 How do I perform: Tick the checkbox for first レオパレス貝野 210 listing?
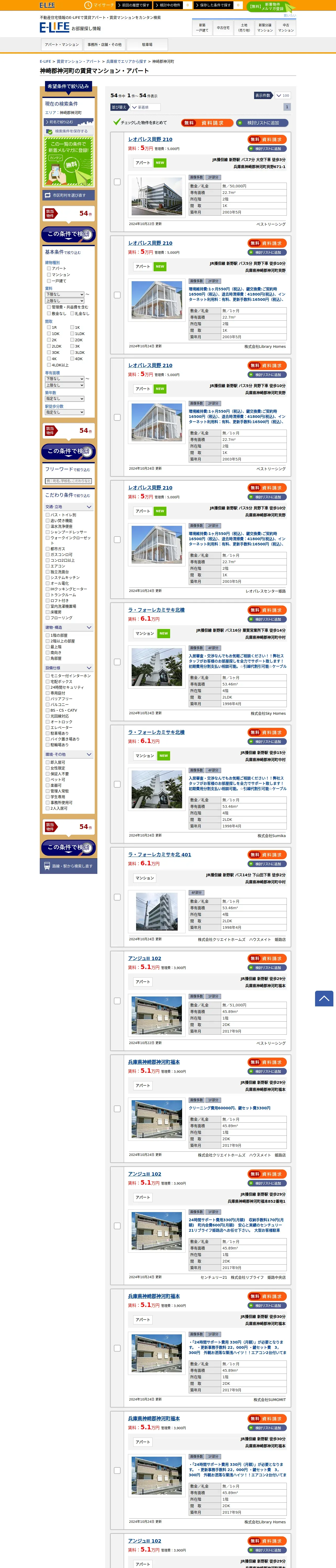[x=117, y=182]
